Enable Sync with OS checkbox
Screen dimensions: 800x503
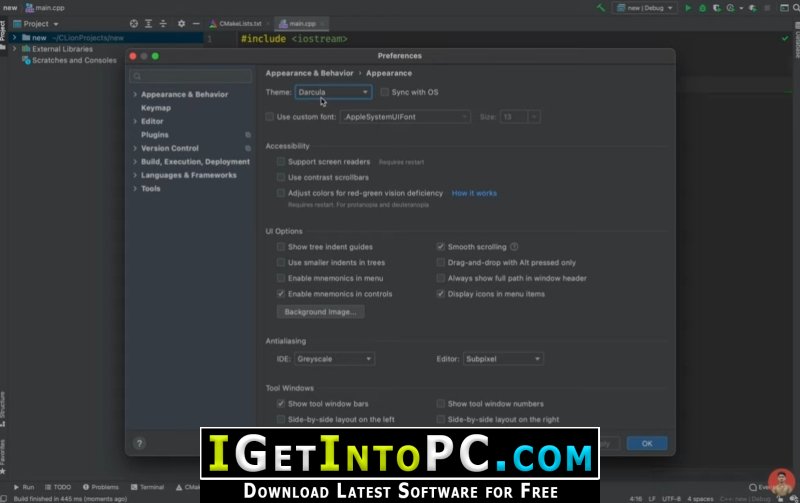[x=385, y=92]
